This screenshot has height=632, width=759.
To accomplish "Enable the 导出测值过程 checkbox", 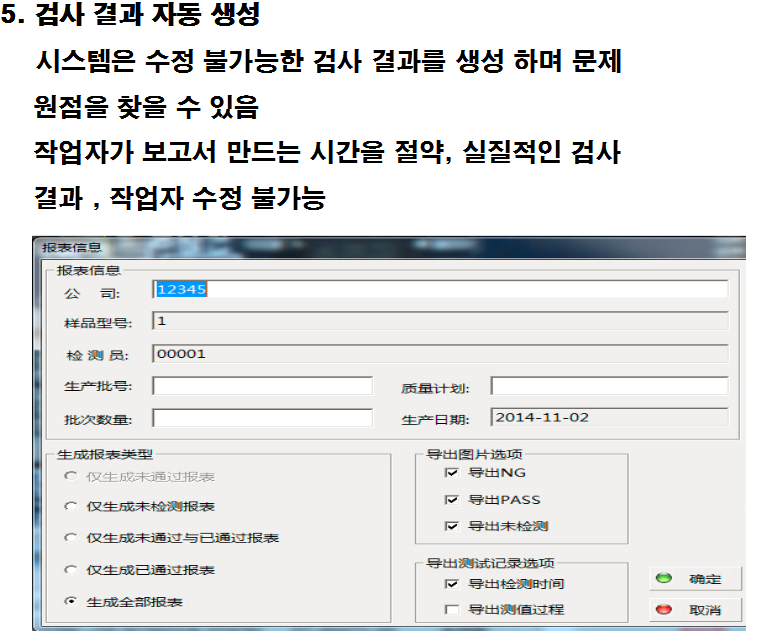I will [x=451, y=610].
